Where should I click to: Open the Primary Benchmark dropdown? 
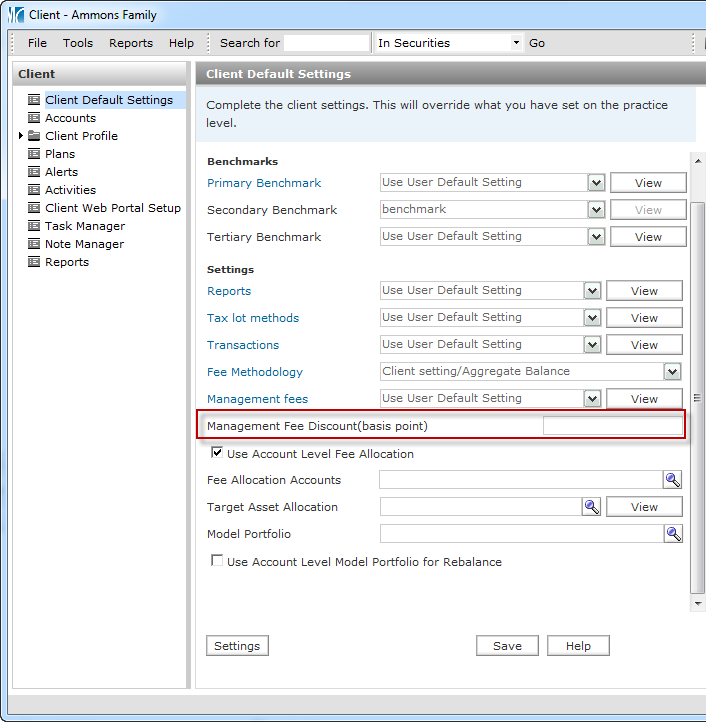click(x=596, y=183)
